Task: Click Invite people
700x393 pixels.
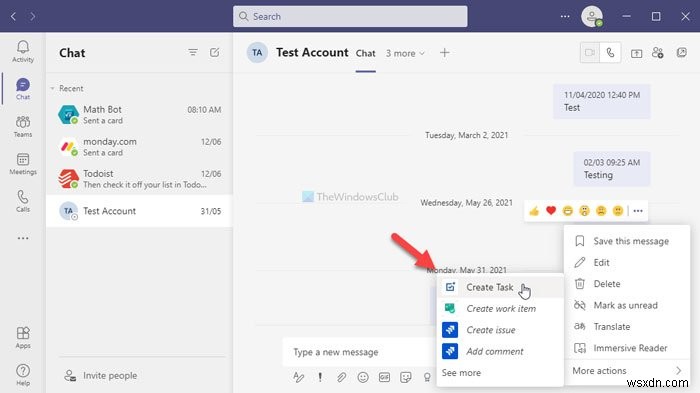Action: click(x=100, y=376)
